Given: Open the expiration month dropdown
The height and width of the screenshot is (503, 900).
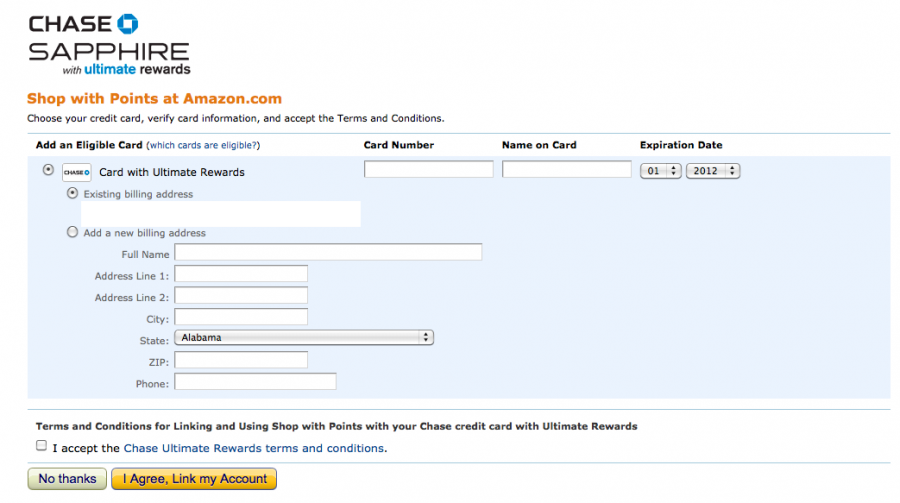Looking at the screenshot, I should pos(661,171).
